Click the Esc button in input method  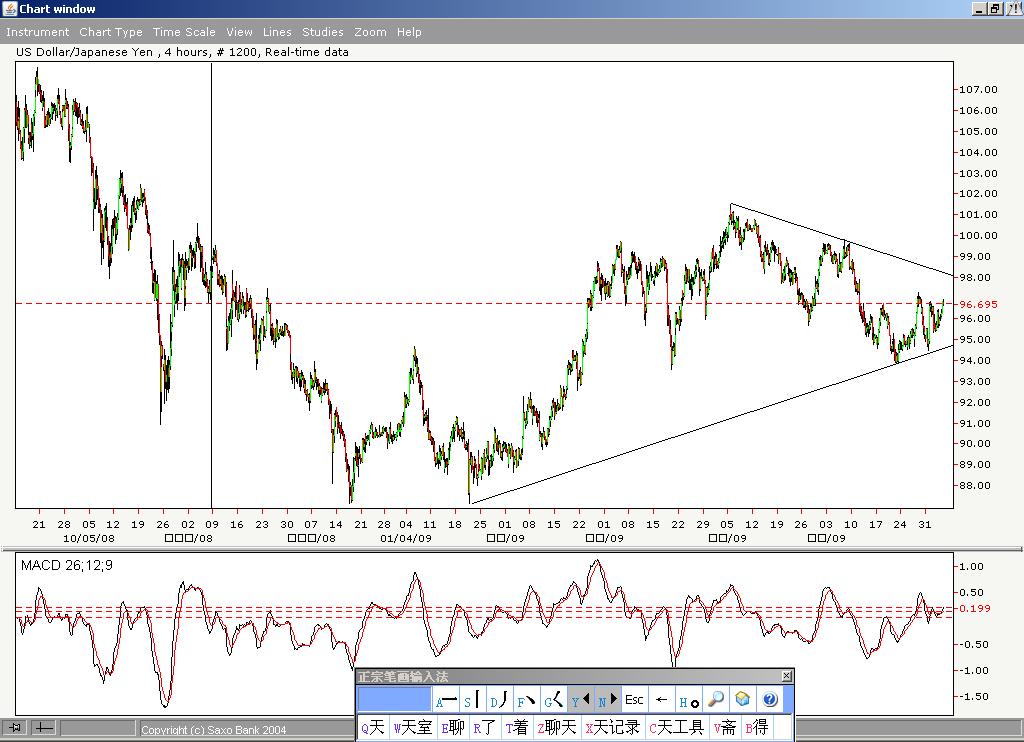[634, 700]
